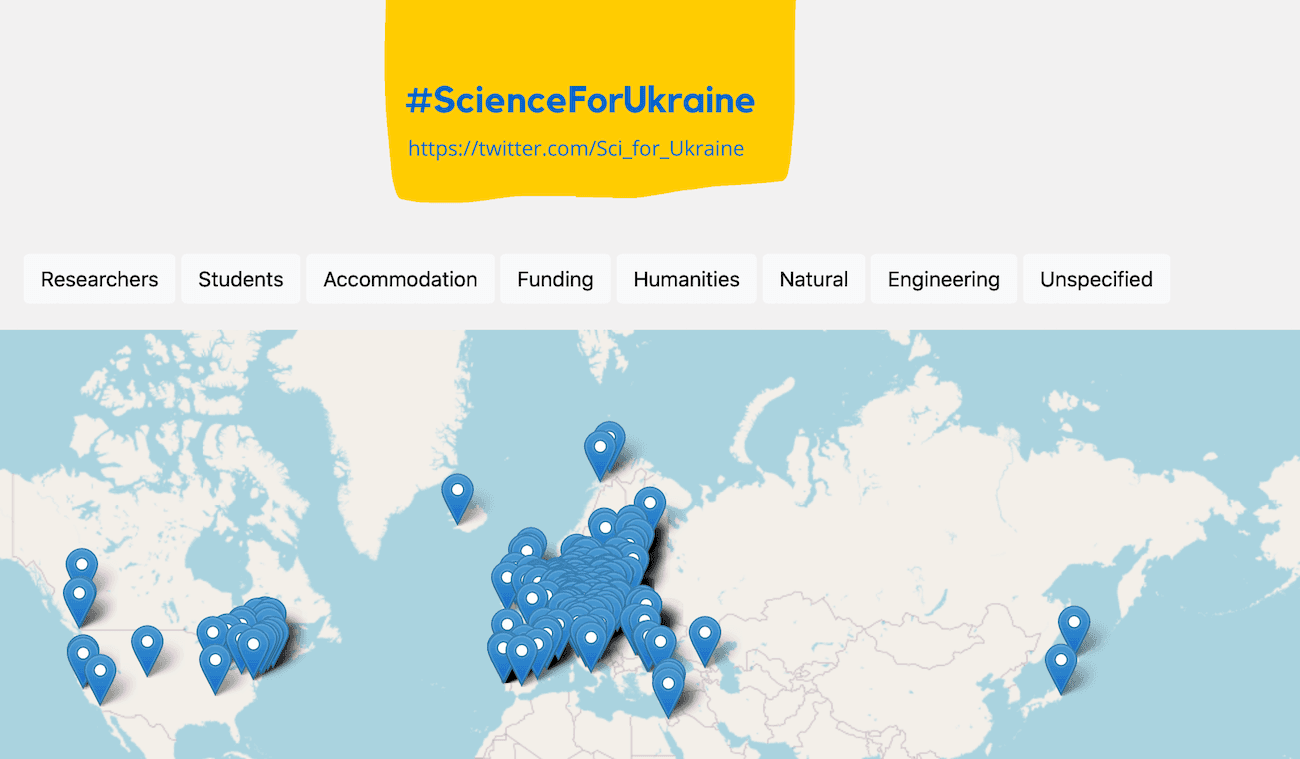
Task: Click the #ScienceForUkraine heading
Action: pos(580,100)
